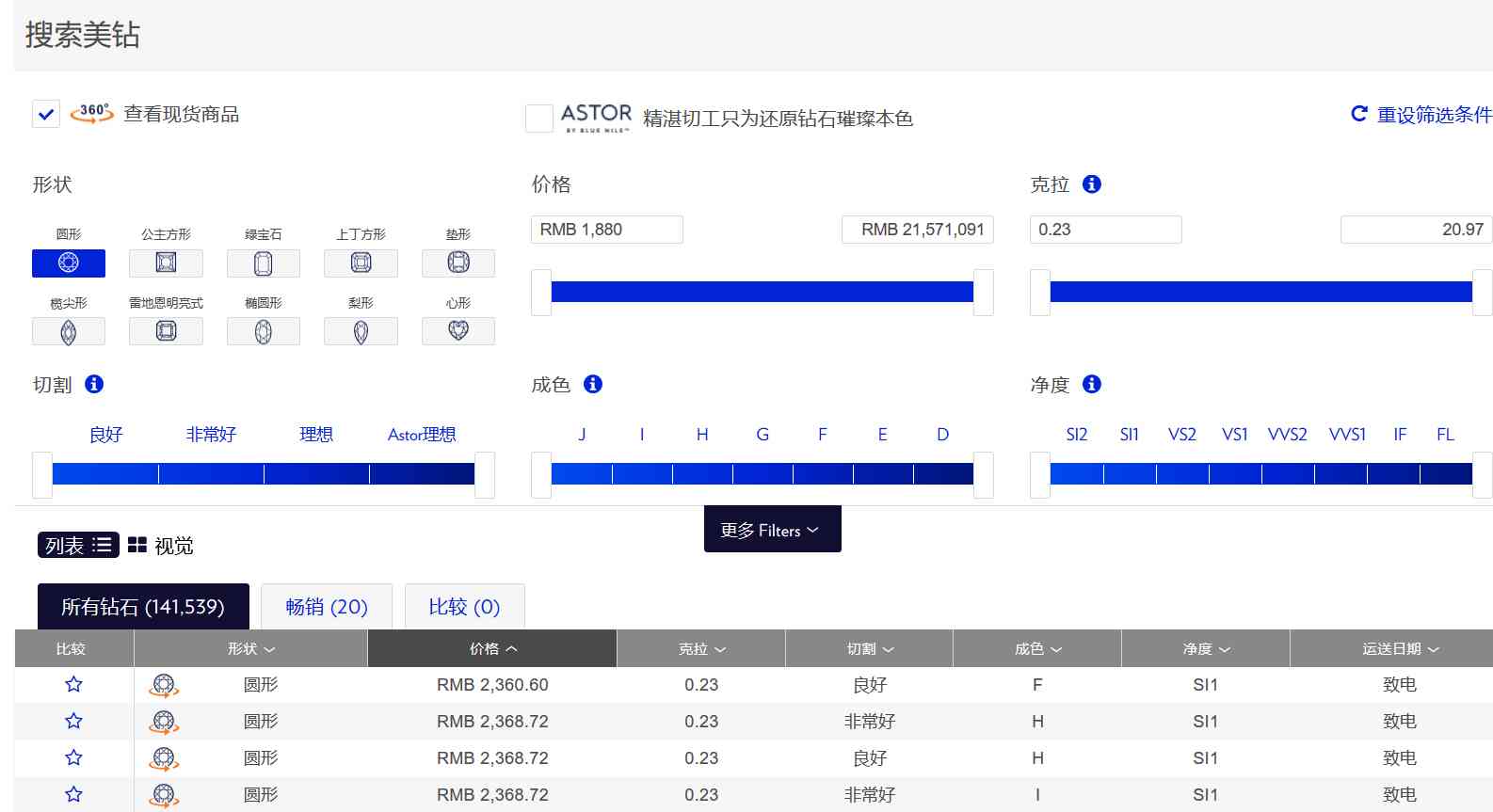The image size is (1493, 812).
Task: Expand the 更多 Filters dropdown
Action: point(772,531)
